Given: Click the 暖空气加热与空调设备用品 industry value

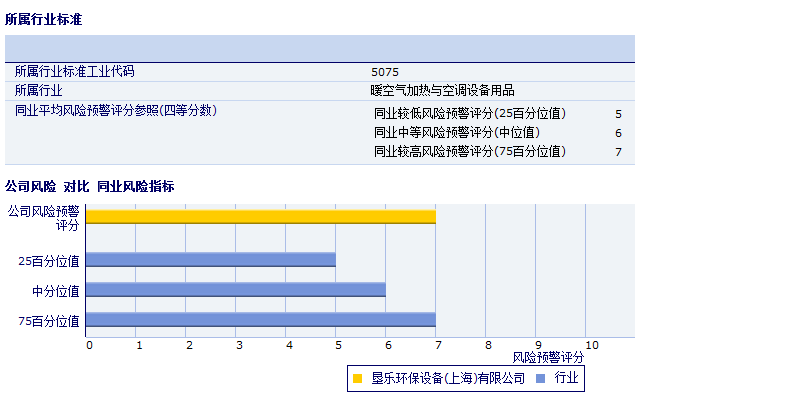Looking at the screenshot, I should pyautogui.click(x=442, y=90).
